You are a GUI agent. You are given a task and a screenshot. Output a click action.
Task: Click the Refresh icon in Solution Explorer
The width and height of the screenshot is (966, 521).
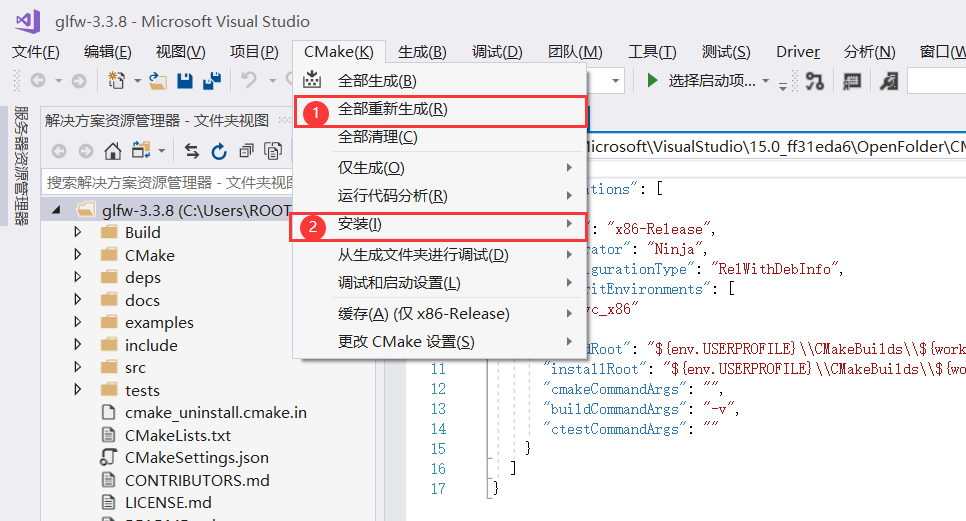(218, 151)
